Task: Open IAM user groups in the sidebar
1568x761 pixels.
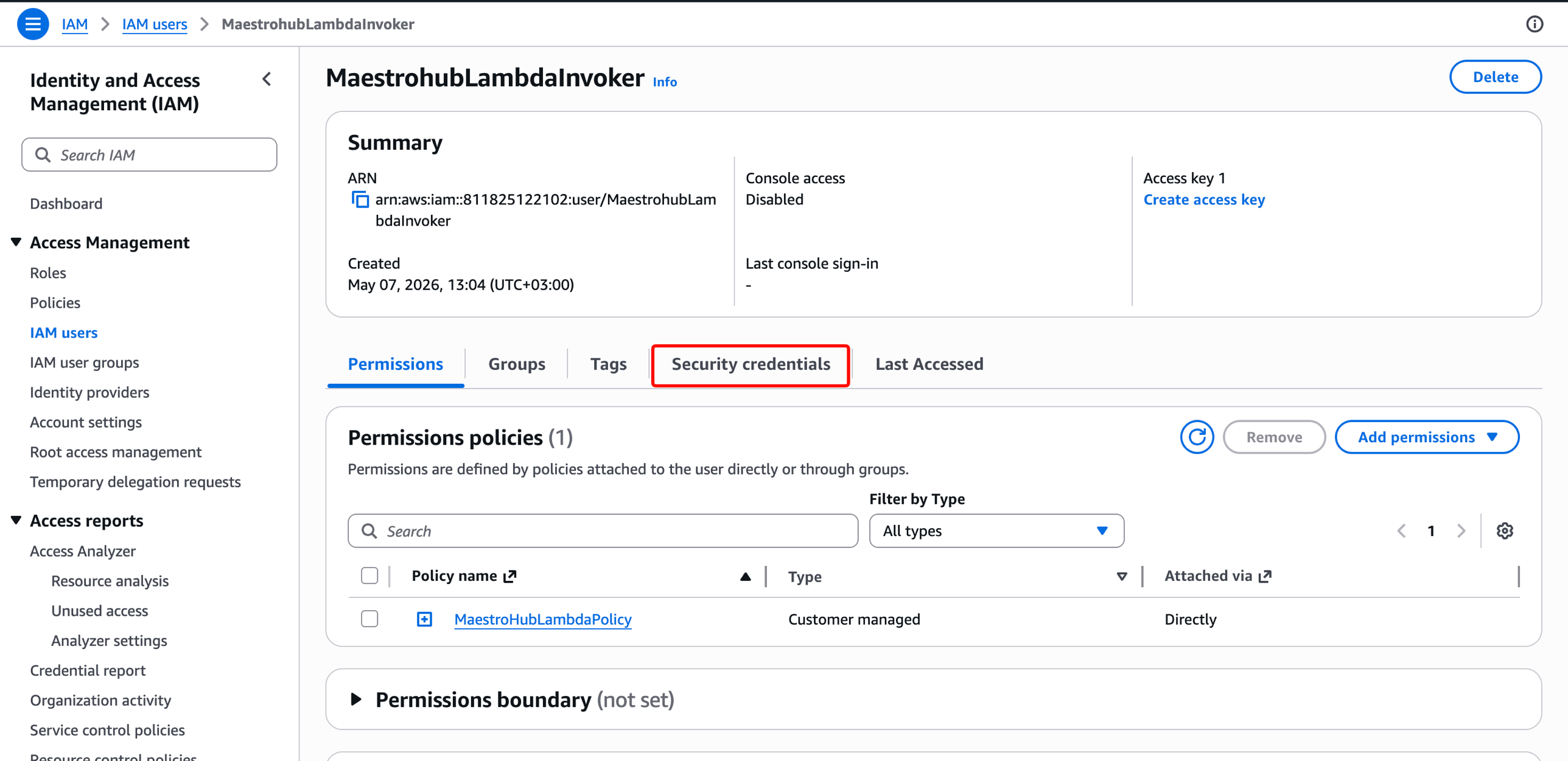Action: pos(84,362)
